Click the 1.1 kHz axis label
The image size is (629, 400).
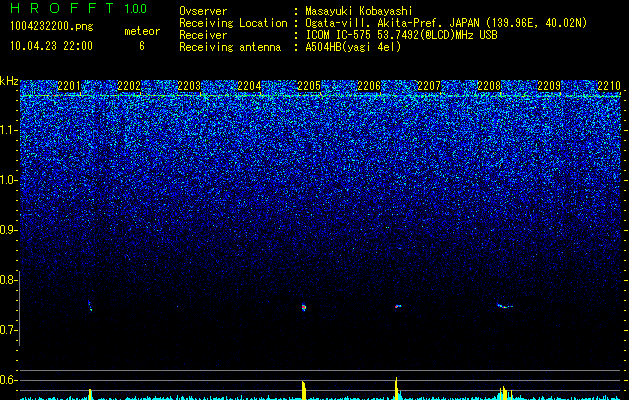(x=9, y=130)
